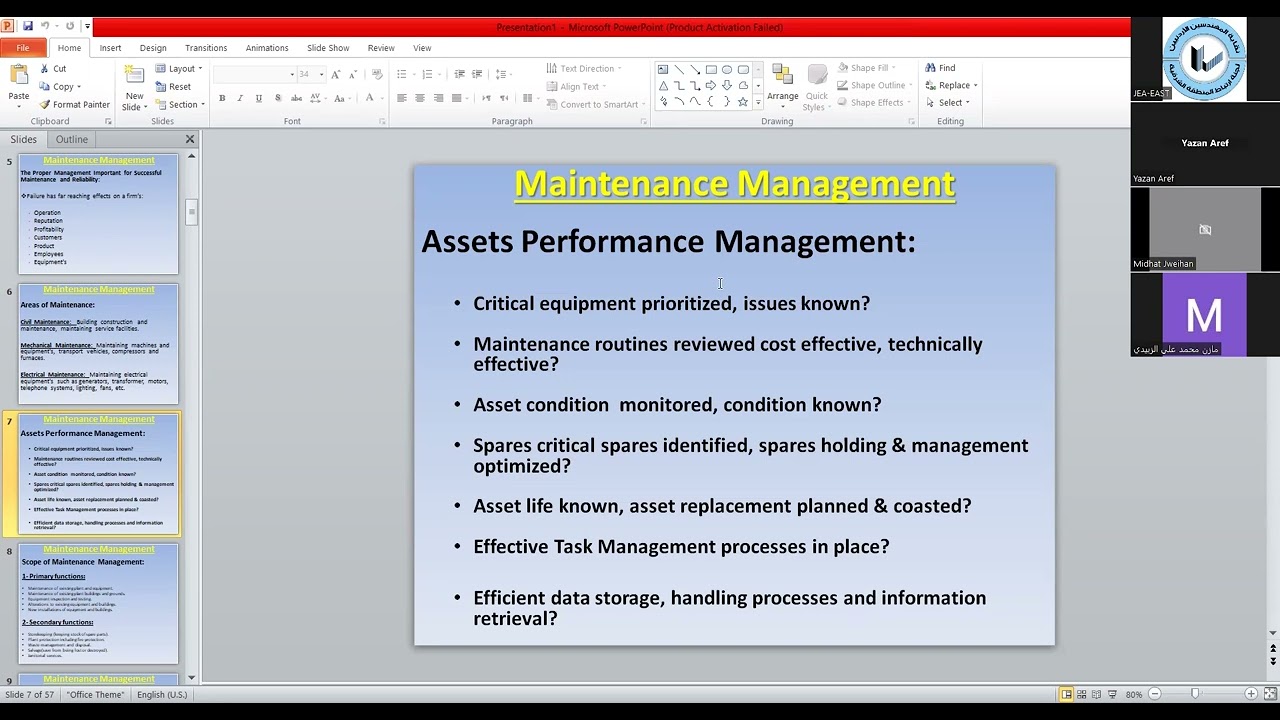The width and height of the screenshot is (1280, 720).
Task: Open the Arrange tool in Drawing group
Action: pos(782,87)
